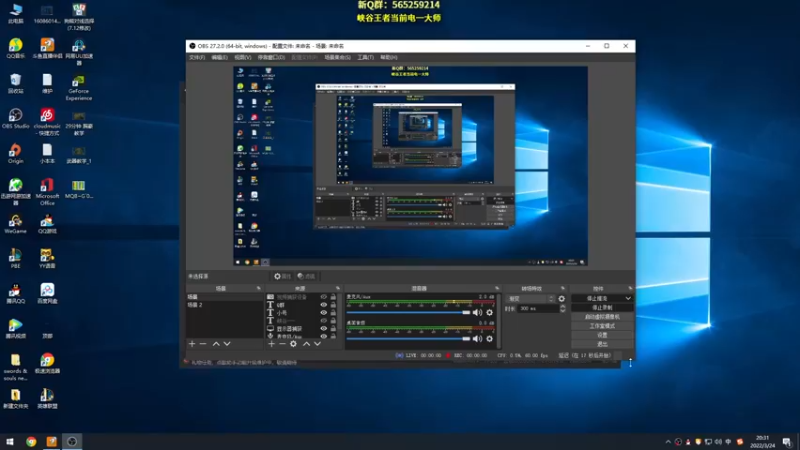
Task: Open 工具(T) menu
Action: coord(365,57)
